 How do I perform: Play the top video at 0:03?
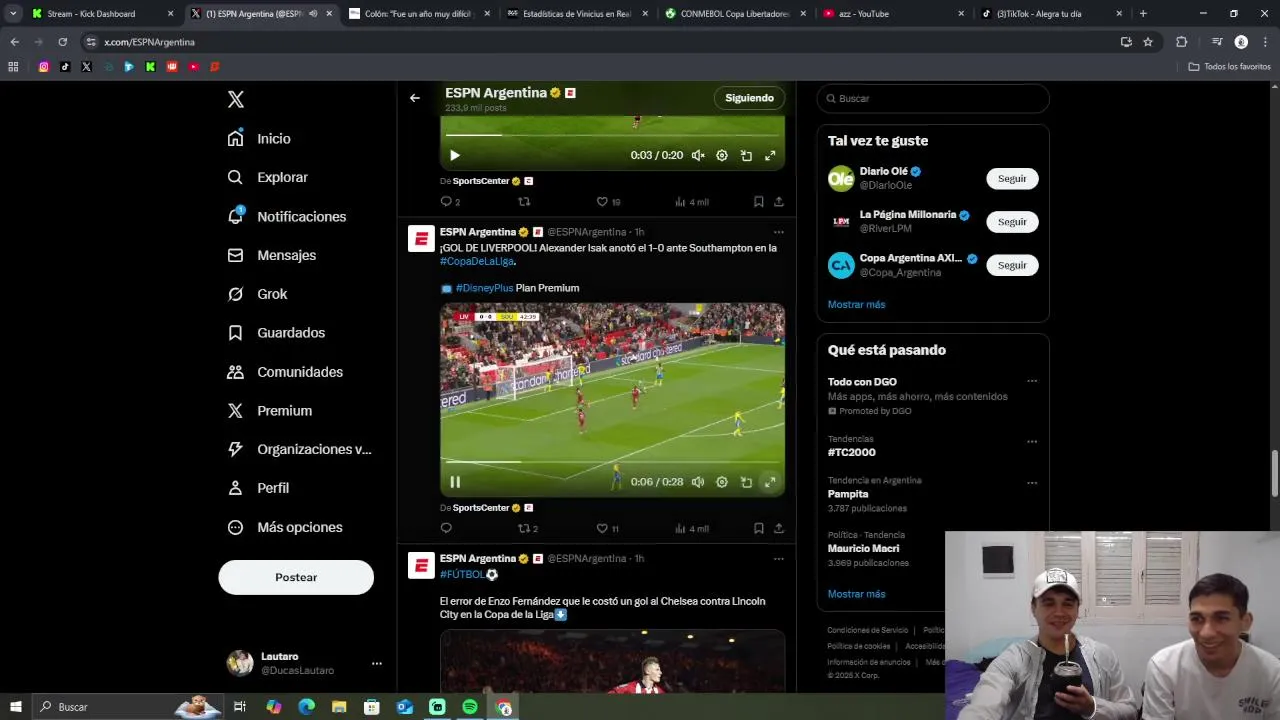(455, 155)
